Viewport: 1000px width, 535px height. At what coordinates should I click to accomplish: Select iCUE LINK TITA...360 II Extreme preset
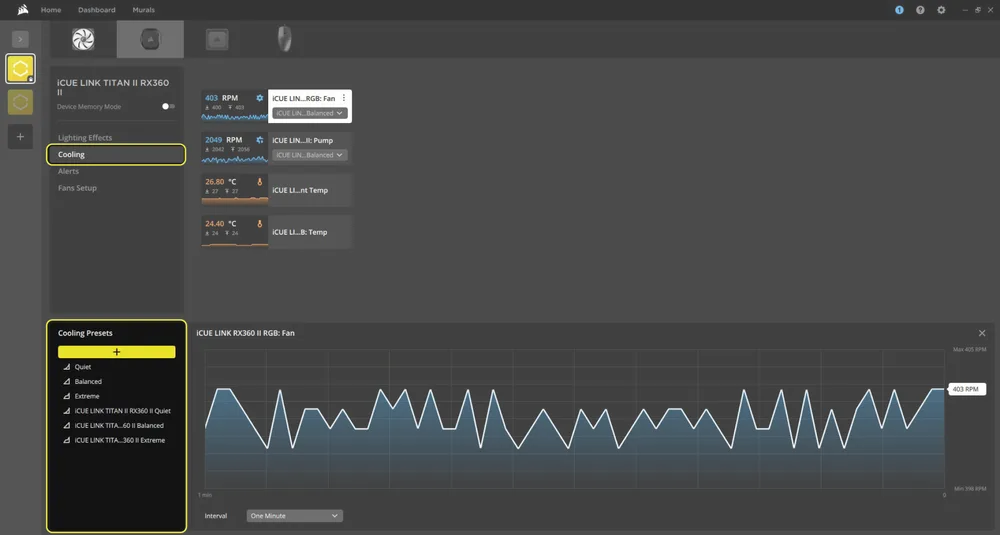pyautogui.click(x=119, y=441)
